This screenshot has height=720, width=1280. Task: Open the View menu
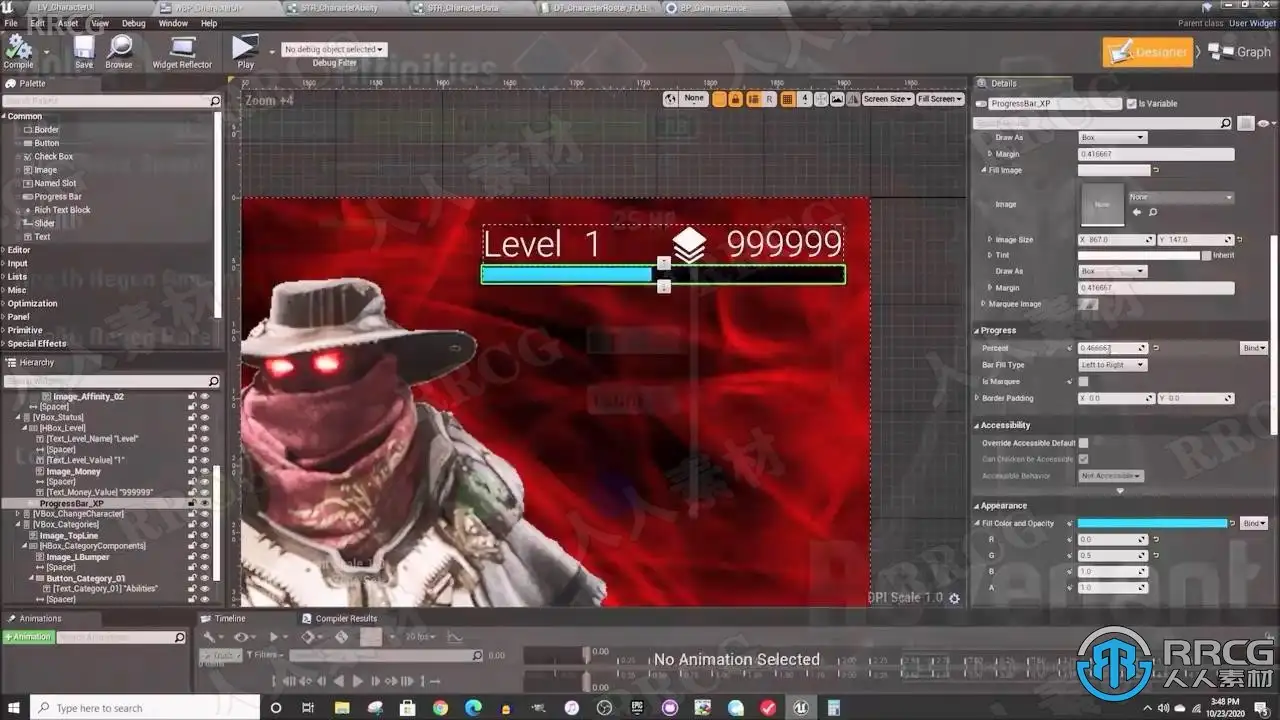[x=101, y=23]
